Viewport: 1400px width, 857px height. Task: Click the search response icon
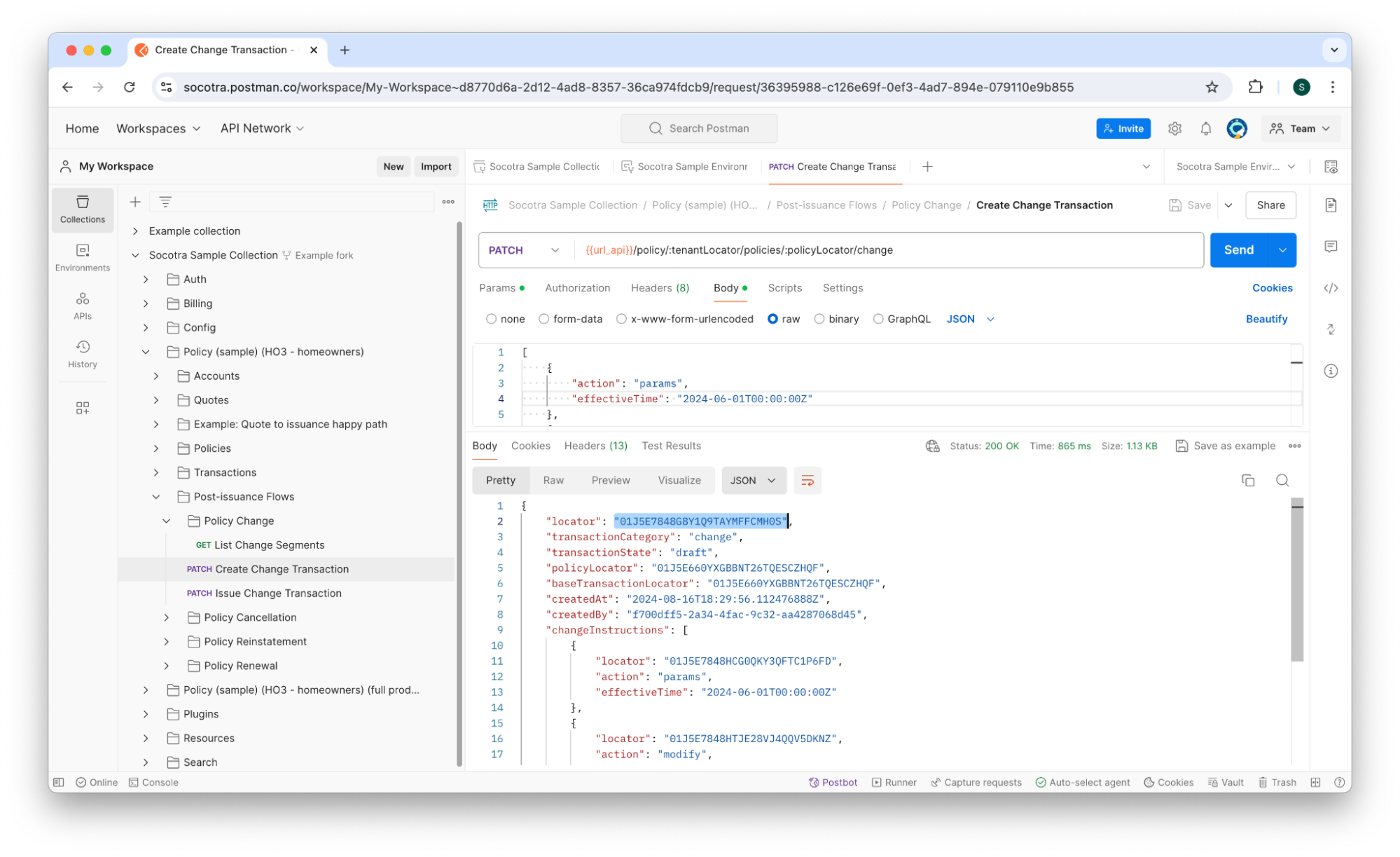[1282, 480]
